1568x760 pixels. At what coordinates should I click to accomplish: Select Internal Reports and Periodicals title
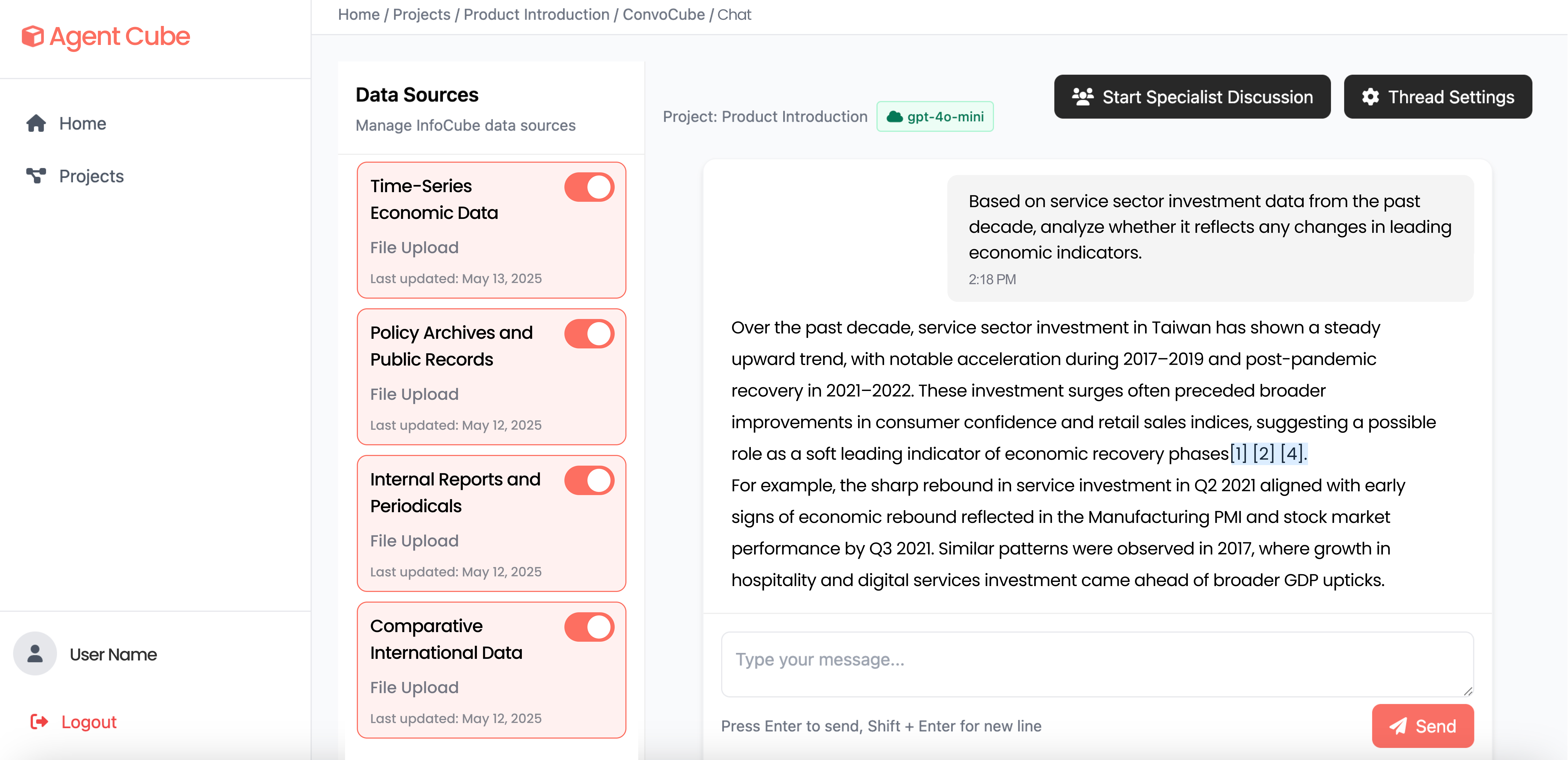(x=455, y=493)
